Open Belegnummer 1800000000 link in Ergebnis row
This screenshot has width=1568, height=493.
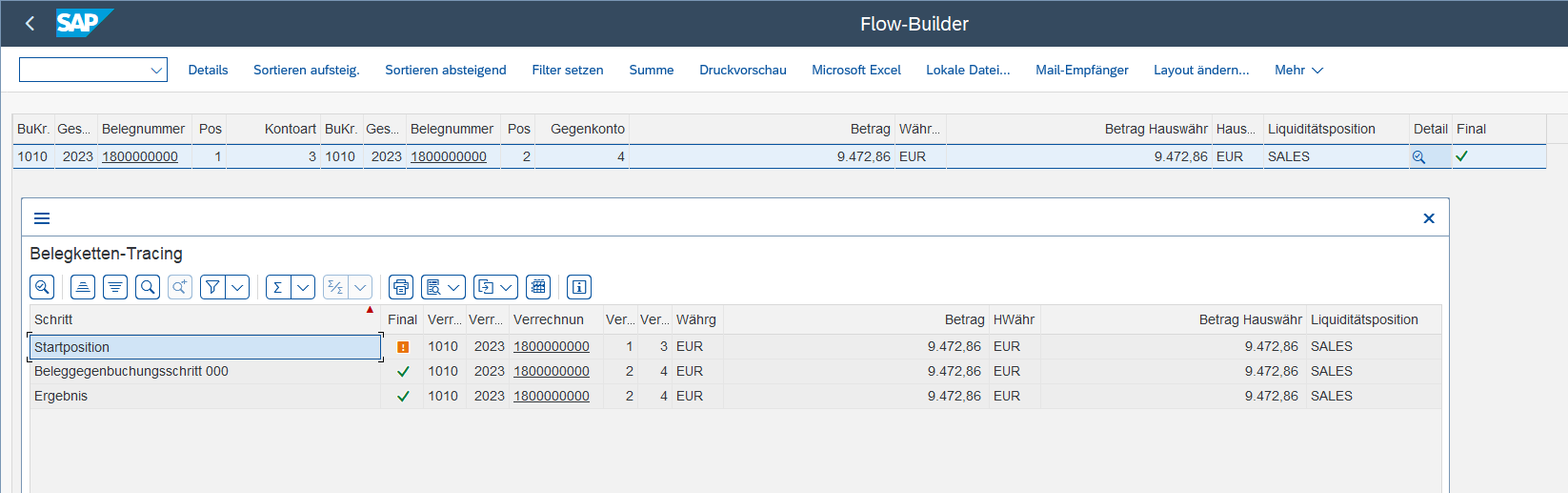click(551, 396)
